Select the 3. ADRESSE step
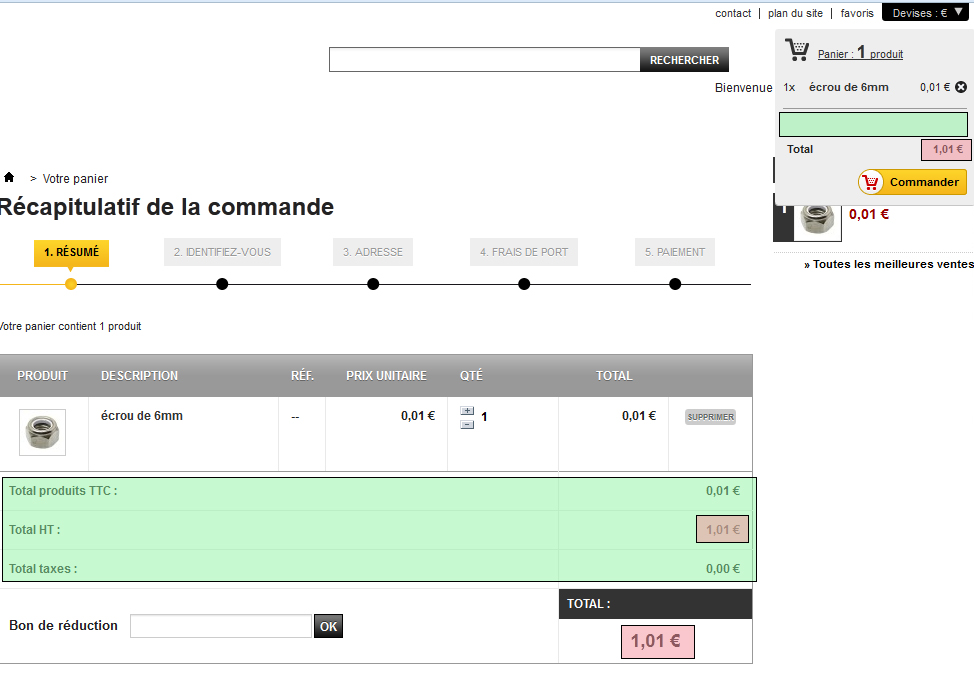Image resolution: width=974 pixels, height=675 pixels. click(x=373, y=252)
